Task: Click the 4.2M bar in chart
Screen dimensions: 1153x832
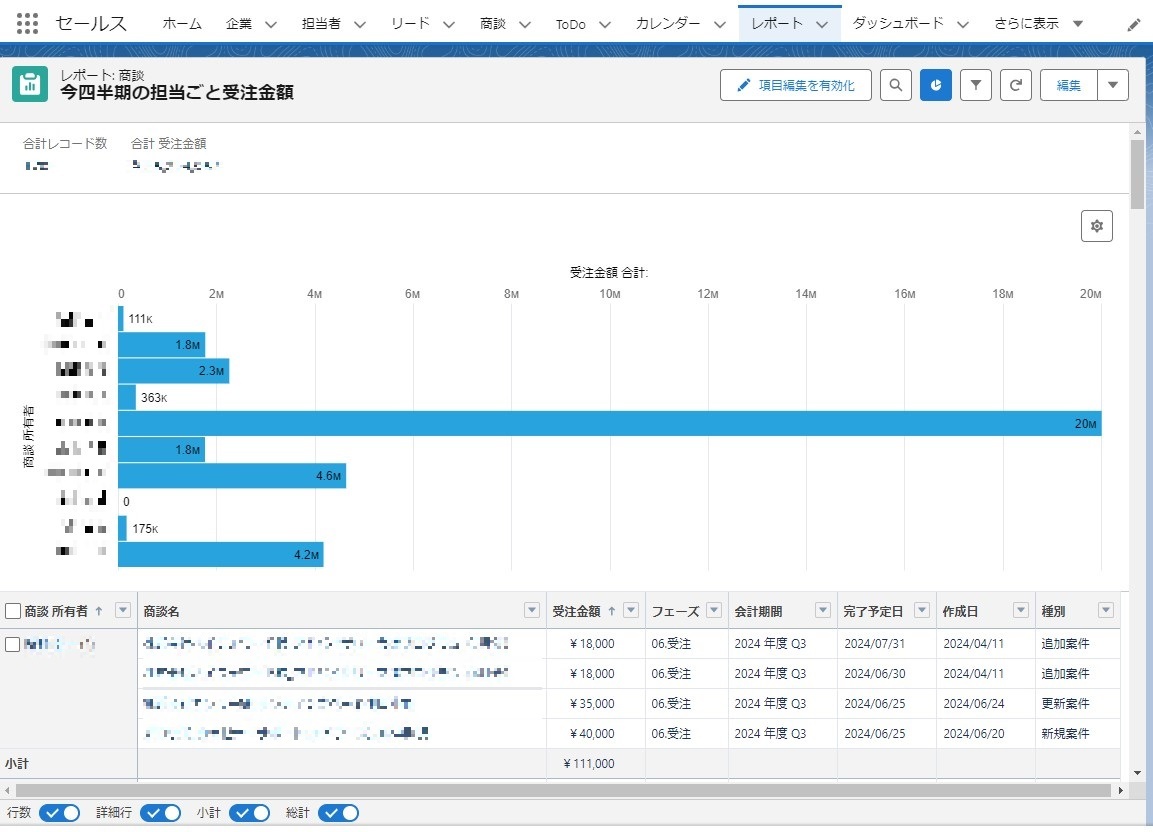Action: [221, 555]
